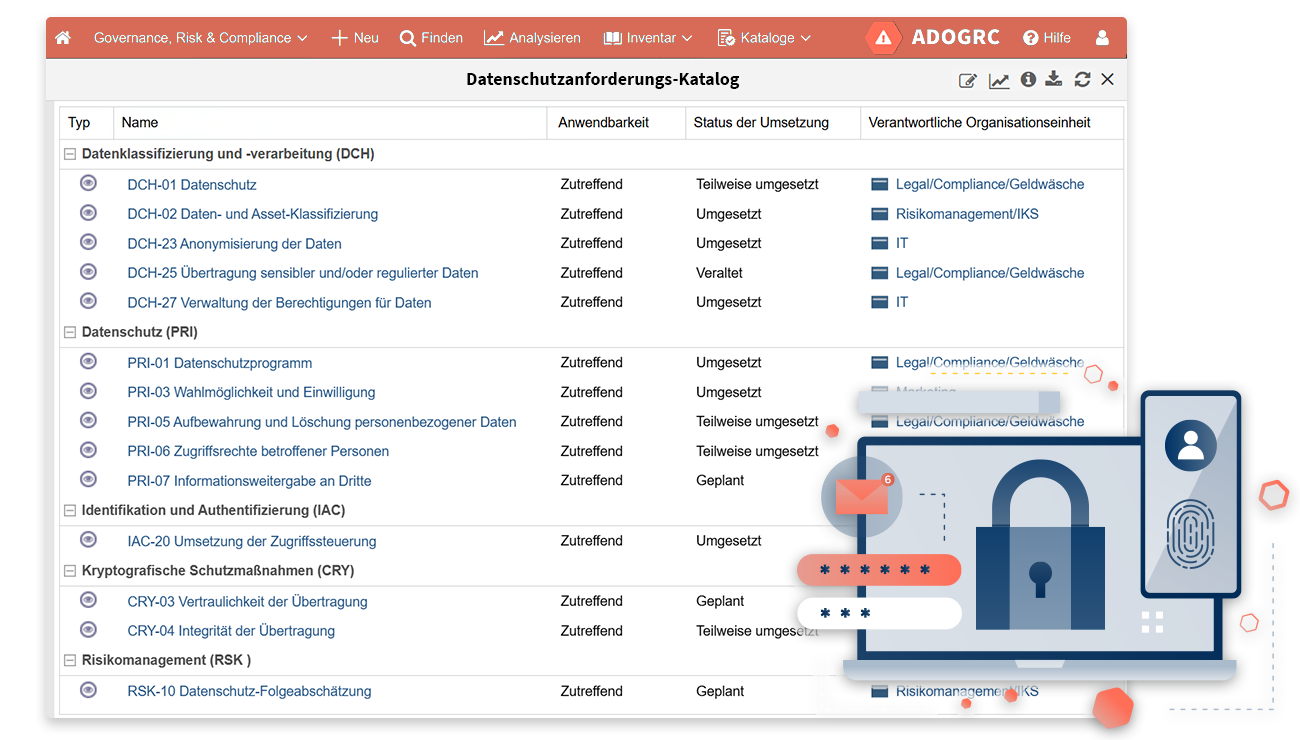
Task: Click the org unit icon beside Risikomanagement/IKS in DCH-02 row
Action: [880, 213]
